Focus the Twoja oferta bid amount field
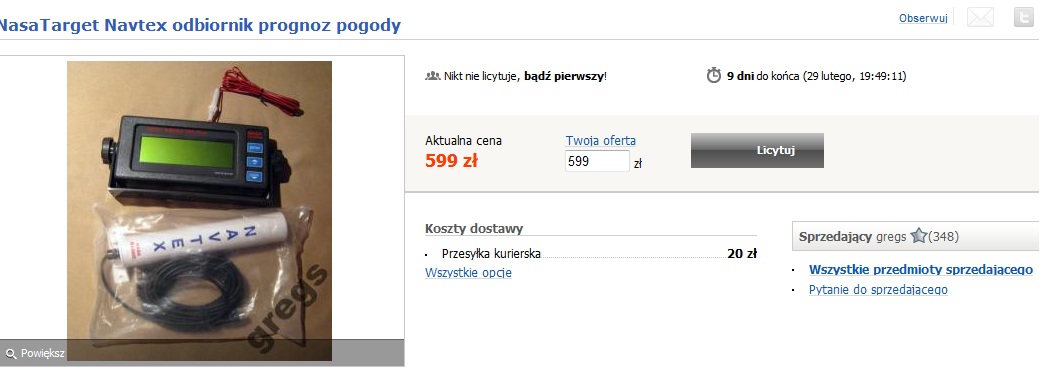The height and width of the screenshot is (382, 1045). coord(597,161)
